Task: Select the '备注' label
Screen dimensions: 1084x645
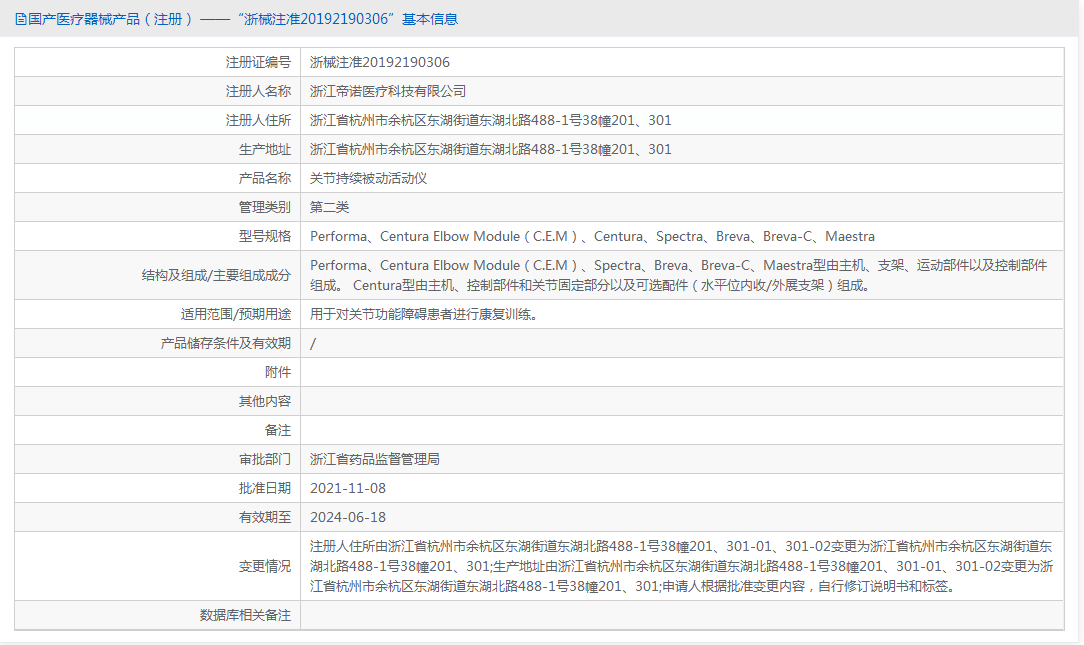Action: click(278, 431)
